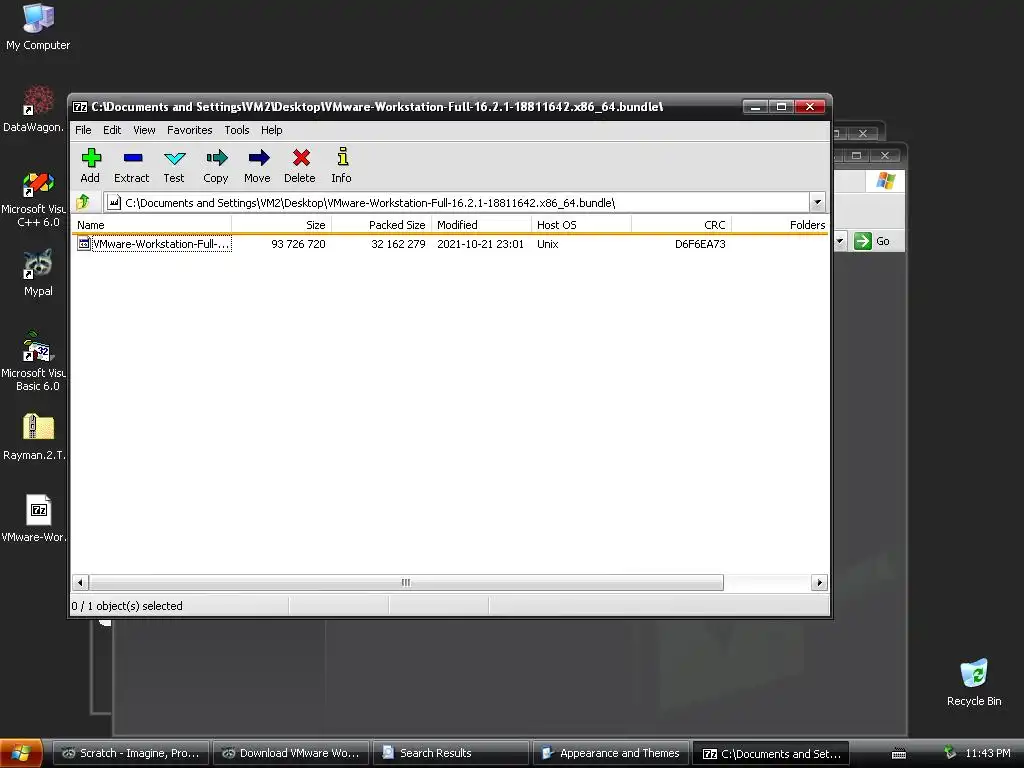
Task: Run the Test archive tool
Action: [x=174, y=158]
